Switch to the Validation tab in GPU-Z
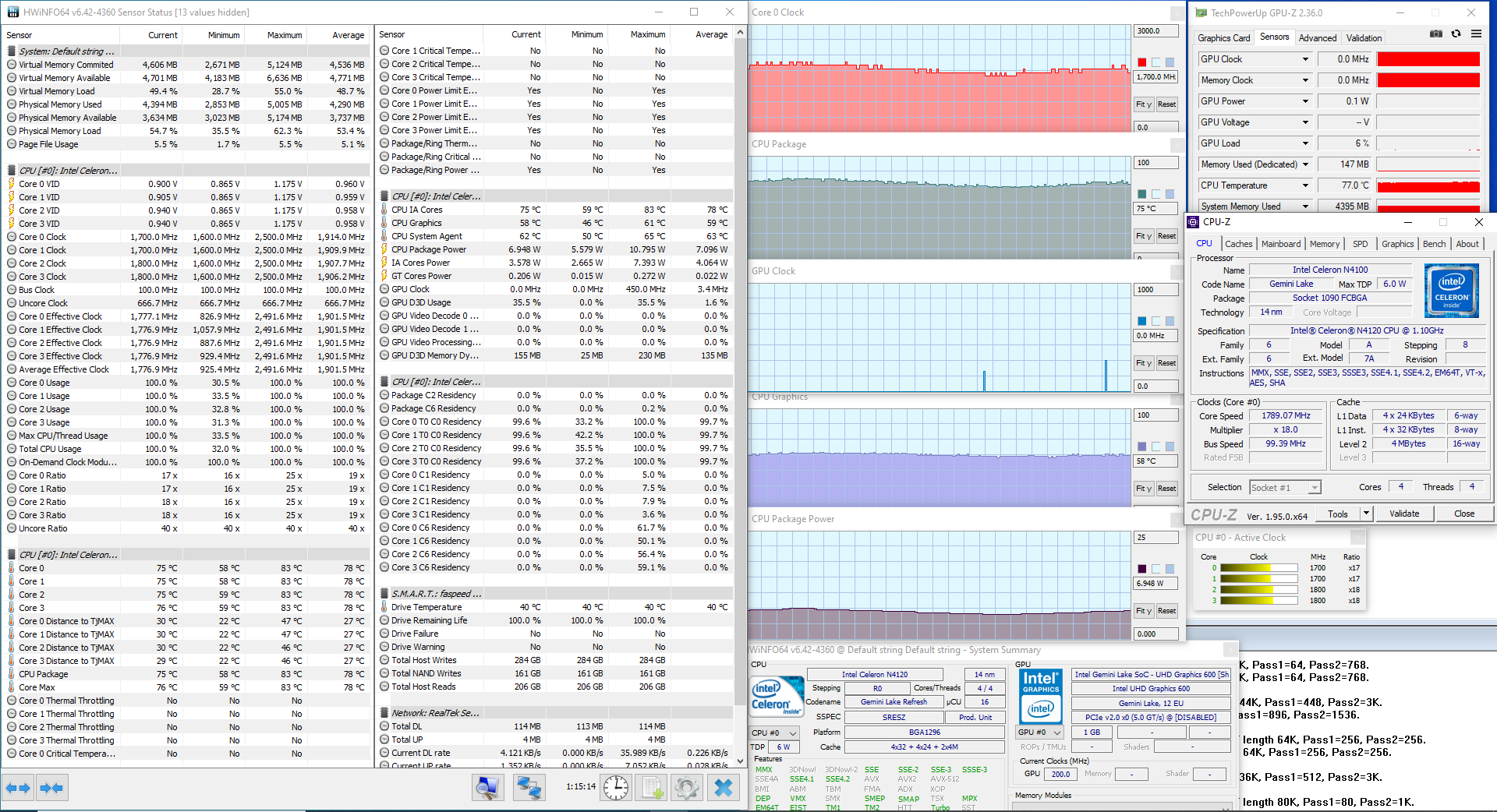Image resolution: width=1497 pixels, height=812 pixels. (1364, 37)
